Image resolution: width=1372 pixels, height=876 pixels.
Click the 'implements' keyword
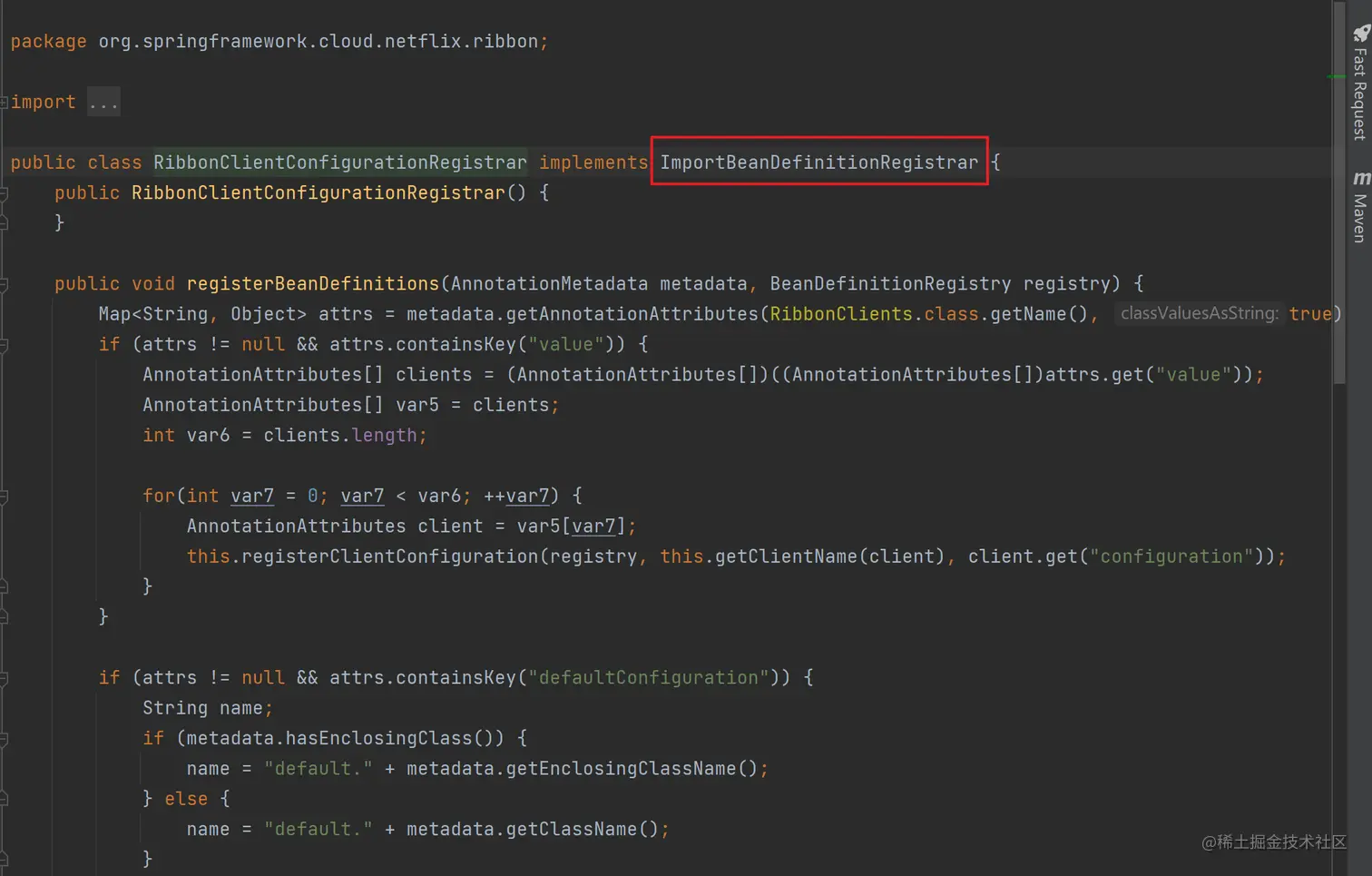point(593,162)
